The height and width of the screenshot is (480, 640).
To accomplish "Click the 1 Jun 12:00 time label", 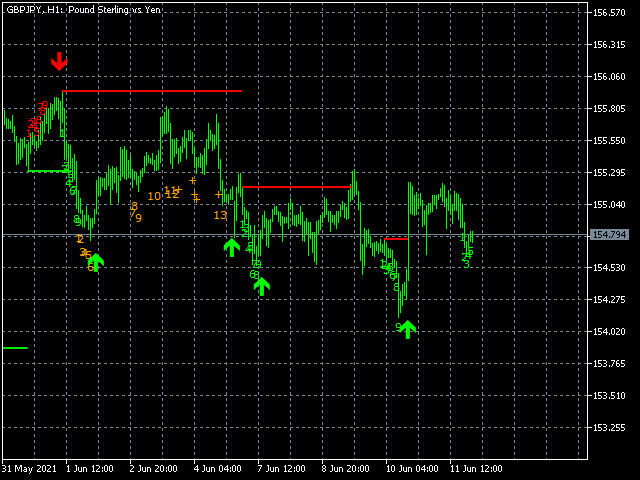I will click(90, 469).
